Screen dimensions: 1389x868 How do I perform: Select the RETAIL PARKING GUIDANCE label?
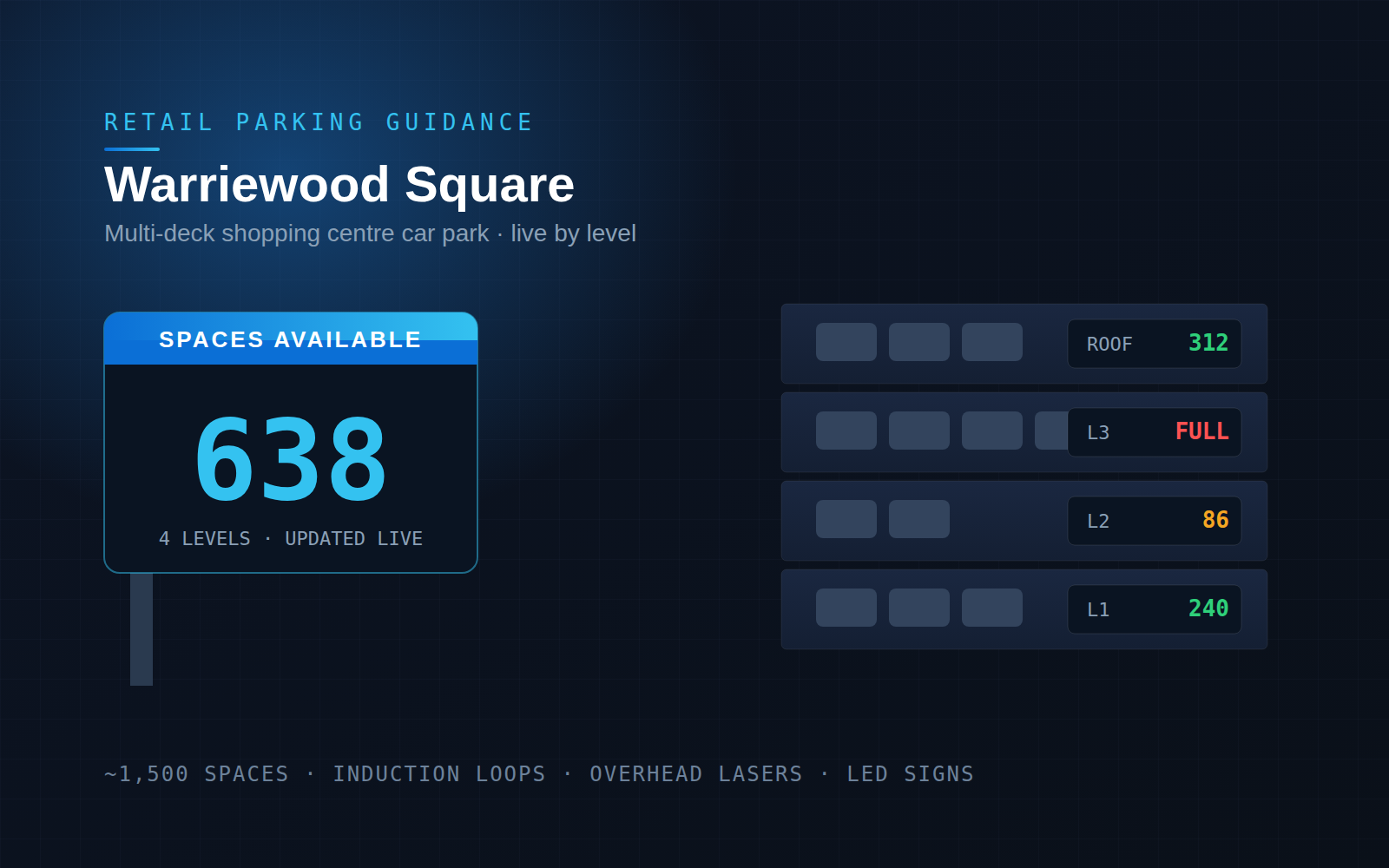pos(319,122)
